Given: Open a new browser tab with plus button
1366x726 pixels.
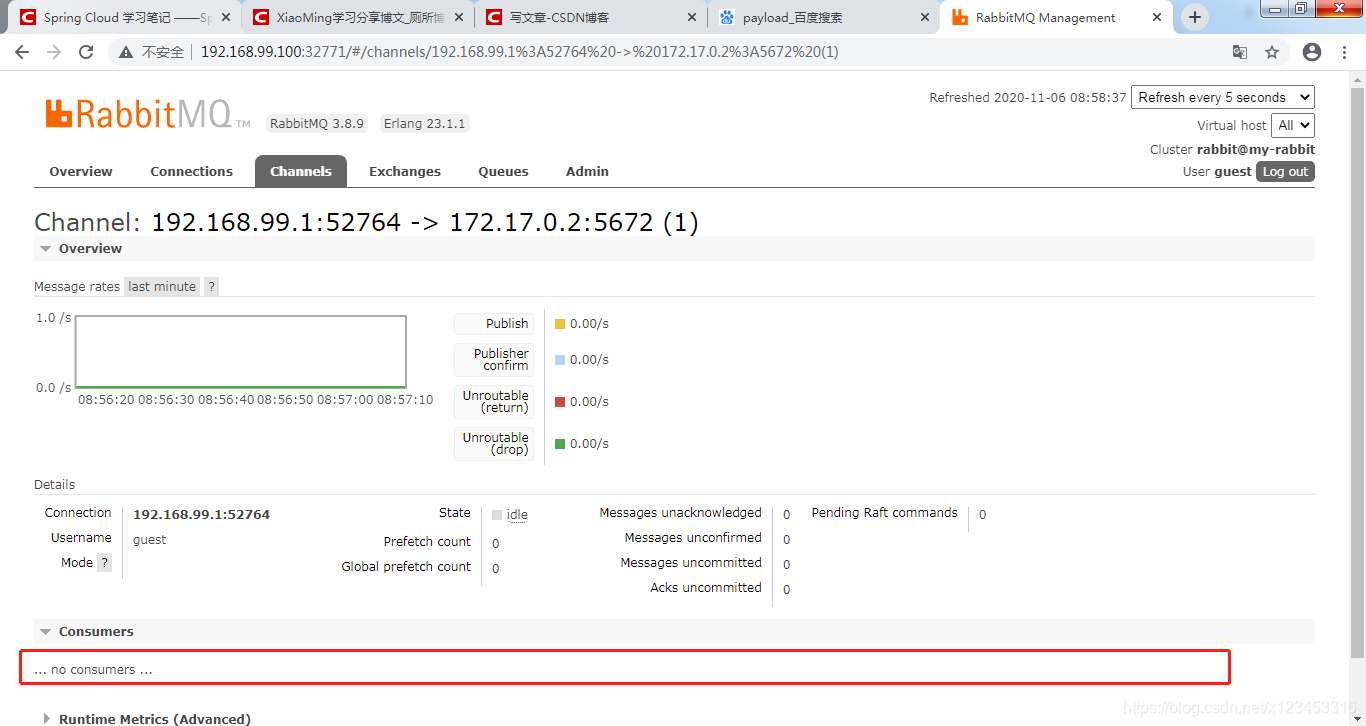Looking at the screenshot, I should tap(1195, 17).
